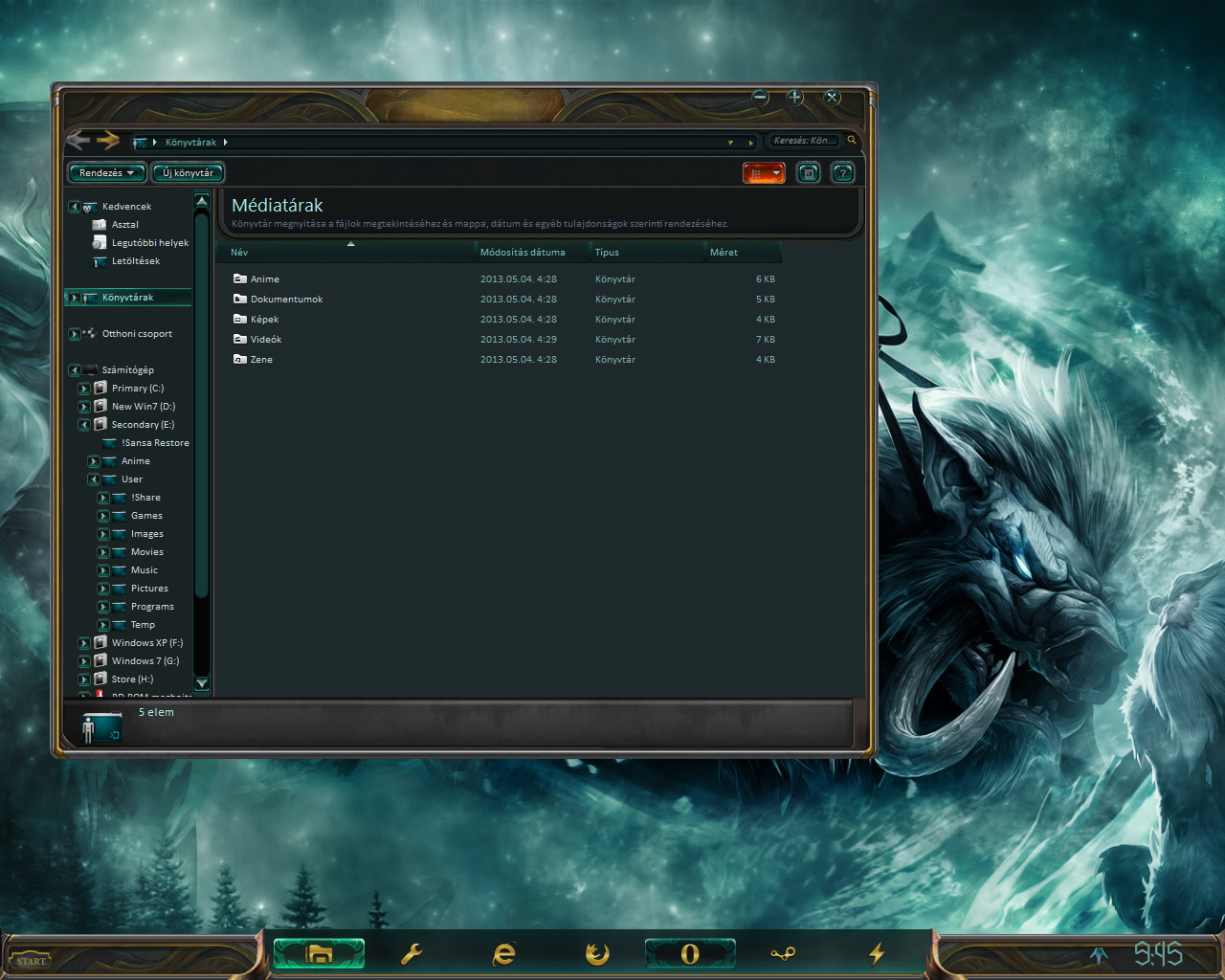Screen dimensions: 1225x980
Task: Collapse the Secondary (E:) drive
Action: coord(84,425)
